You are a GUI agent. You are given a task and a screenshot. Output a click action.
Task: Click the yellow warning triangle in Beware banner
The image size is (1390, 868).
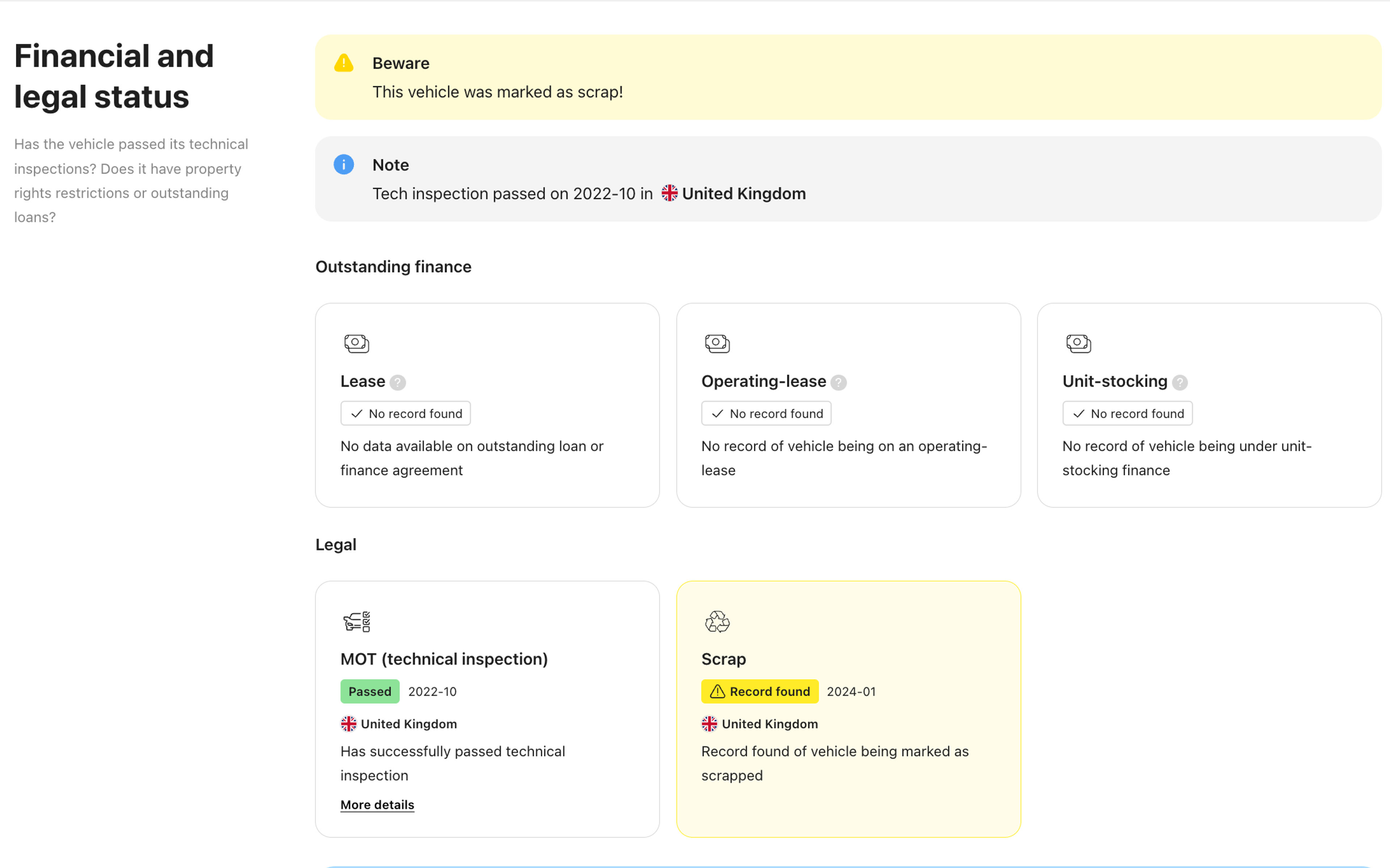coord(344,63)
